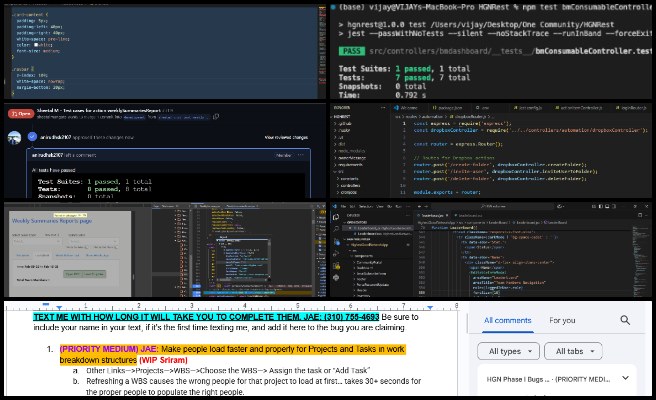Open the All tabs filter dropdown
This screenshot has width=656, height=400.
pos(573,351)
